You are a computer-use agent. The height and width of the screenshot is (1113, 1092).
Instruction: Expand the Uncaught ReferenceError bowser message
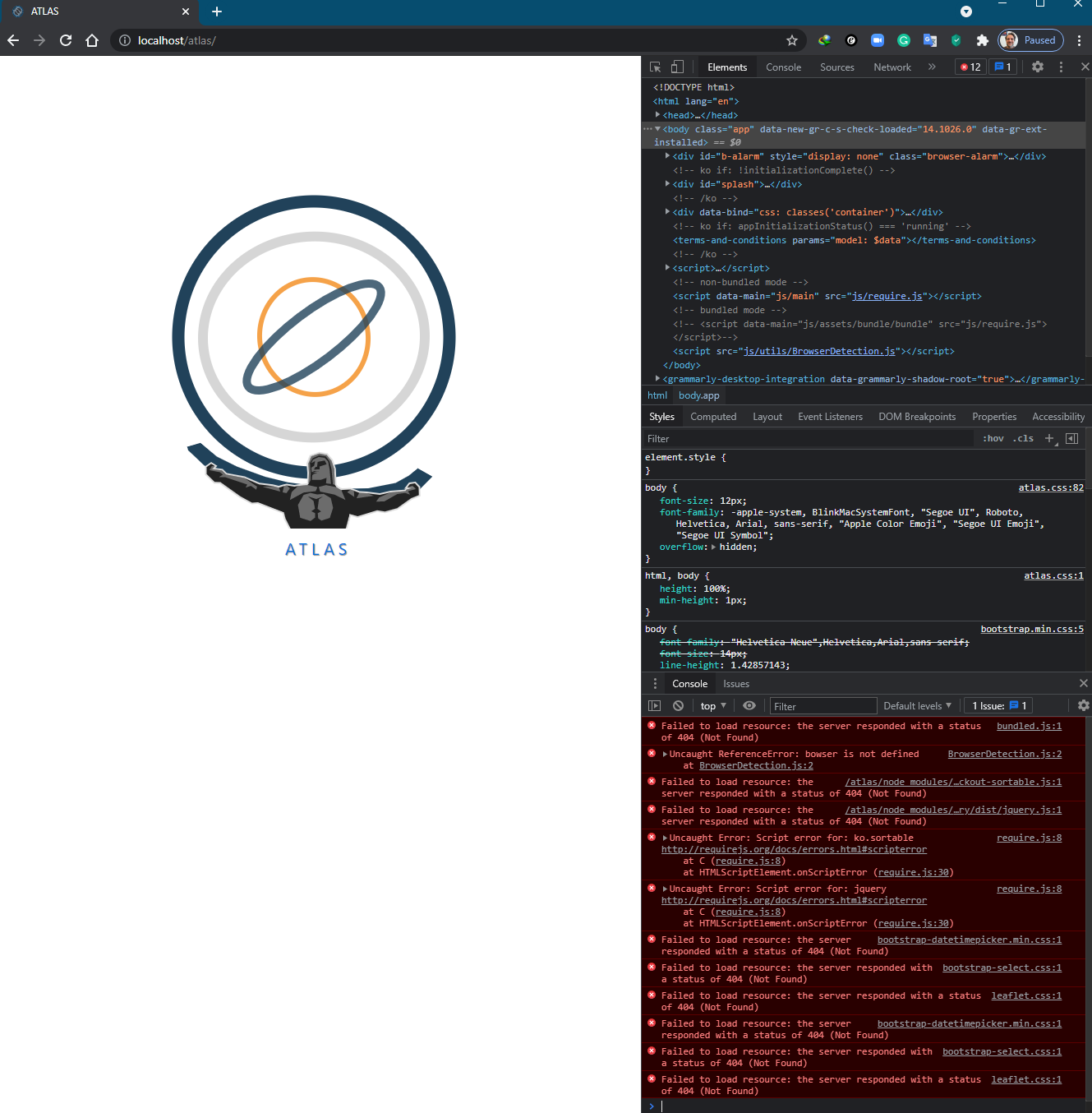tap(666, 755)
